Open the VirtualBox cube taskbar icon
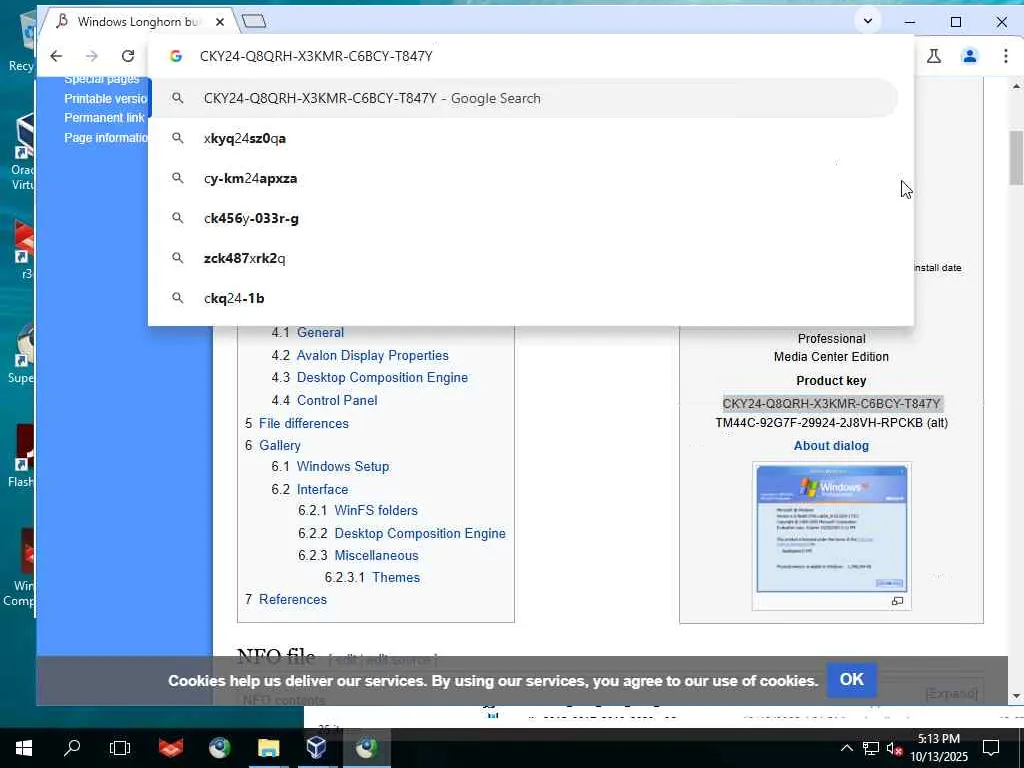 pos(317,748)
